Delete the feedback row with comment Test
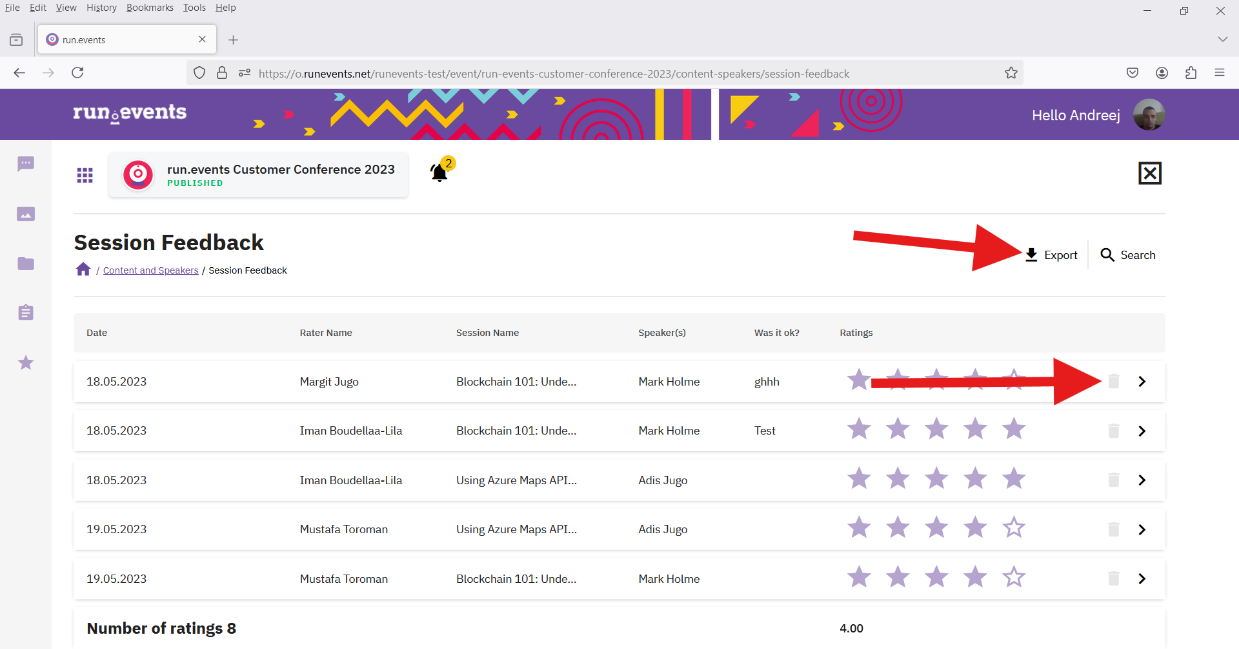 [1114, 431]
